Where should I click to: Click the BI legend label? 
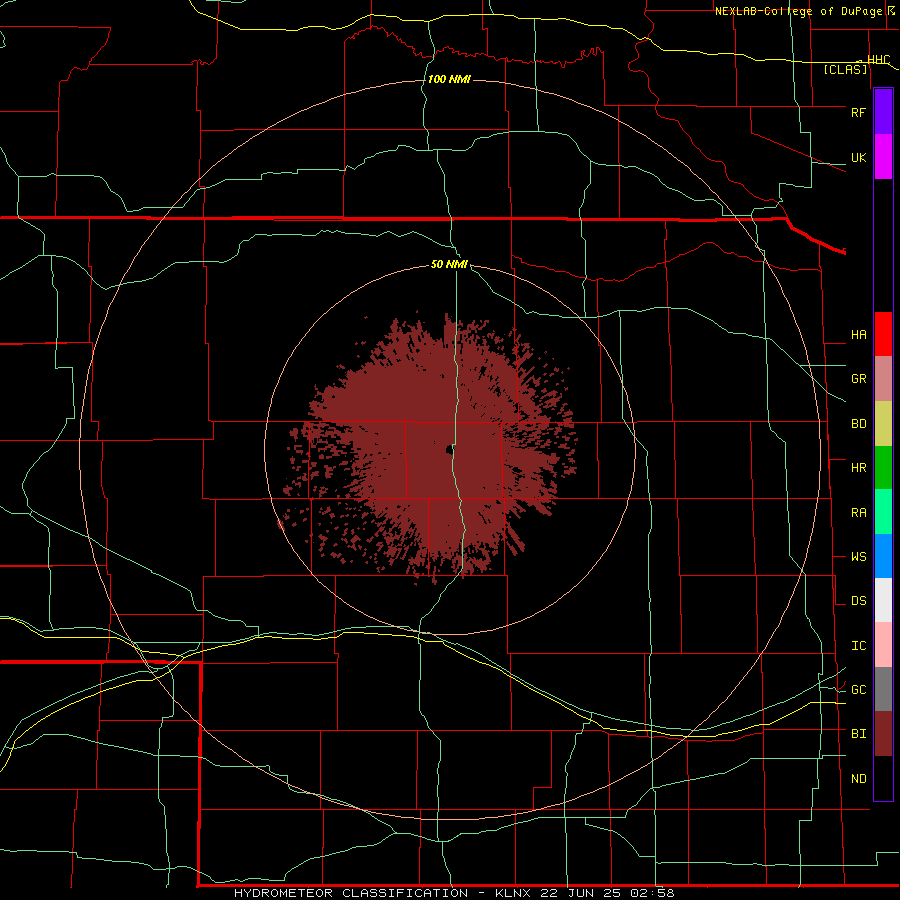click(858, 734)
